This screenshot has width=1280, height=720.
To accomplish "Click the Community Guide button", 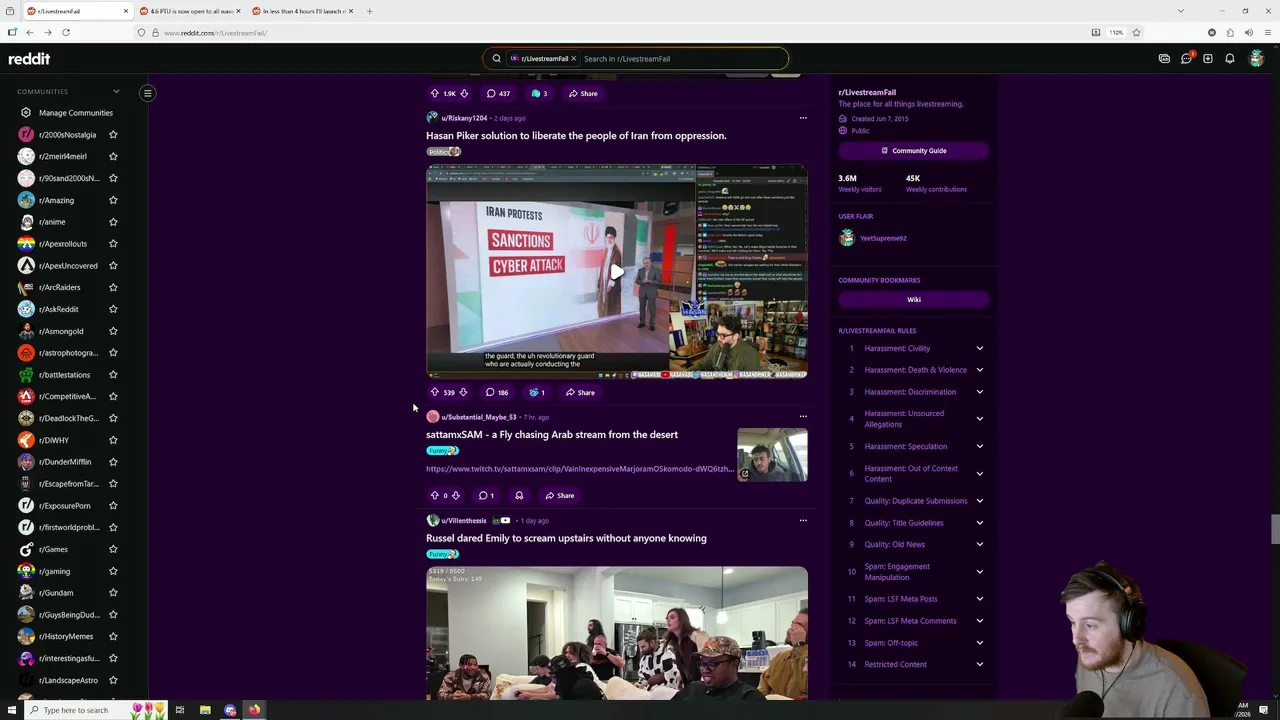I will point(913,151).
